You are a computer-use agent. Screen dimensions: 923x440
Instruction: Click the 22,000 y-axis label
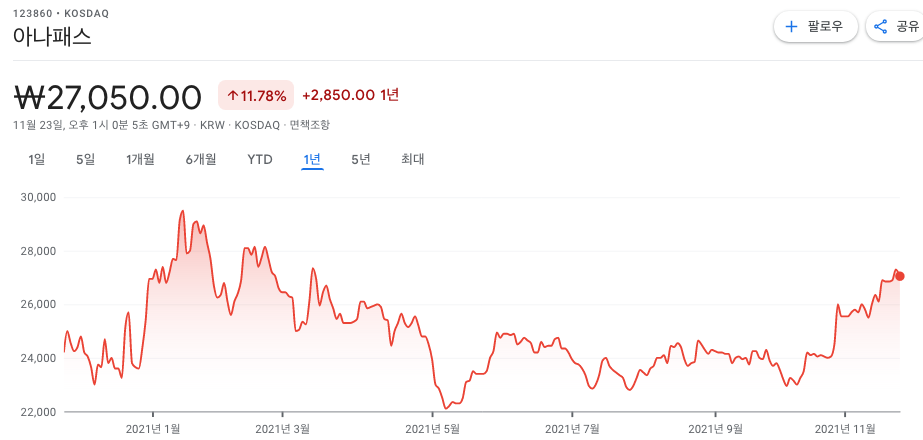[x=36, y=412]
